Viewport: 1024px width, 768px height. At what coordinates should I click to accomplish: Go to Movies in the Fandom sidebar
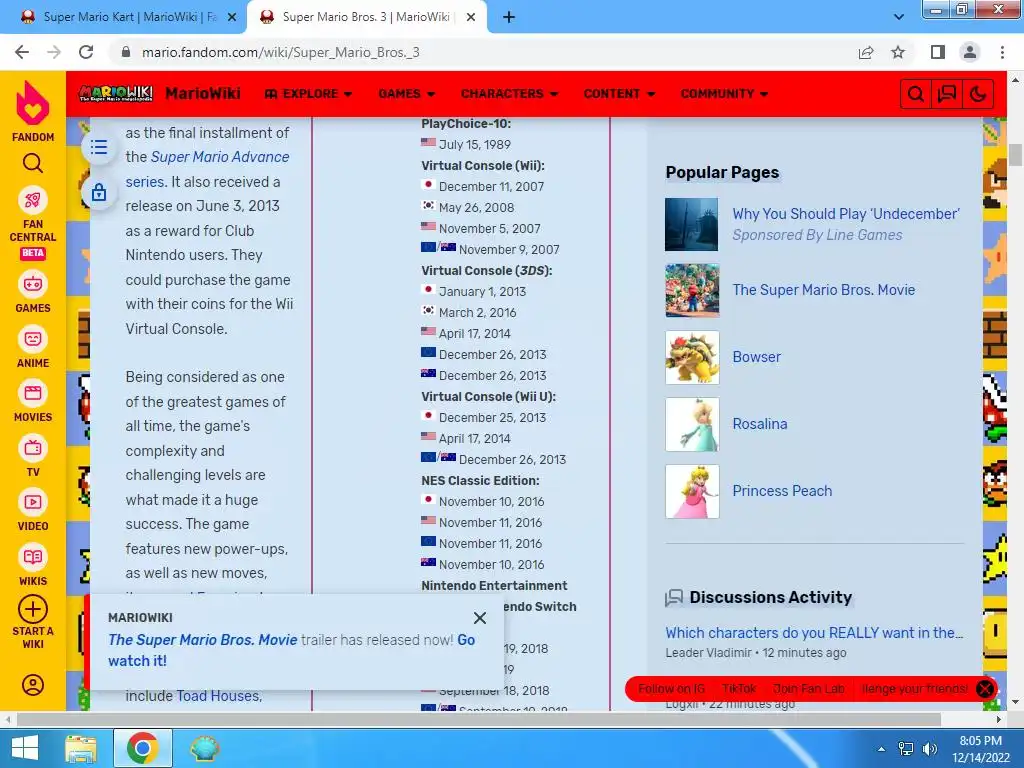click(x=33, y=402)
